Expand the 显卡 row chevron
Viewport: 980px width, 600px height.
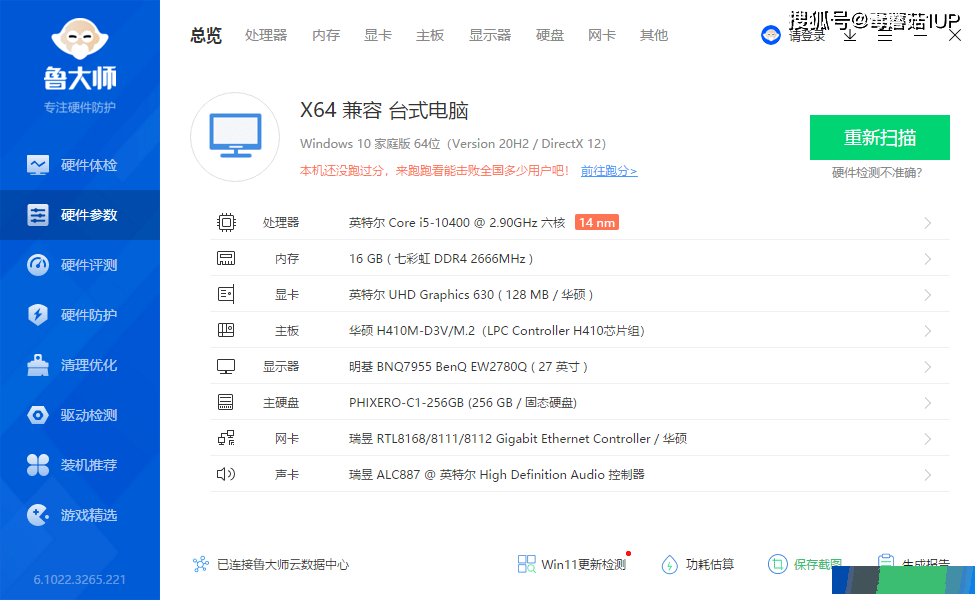tap(928, 295)
